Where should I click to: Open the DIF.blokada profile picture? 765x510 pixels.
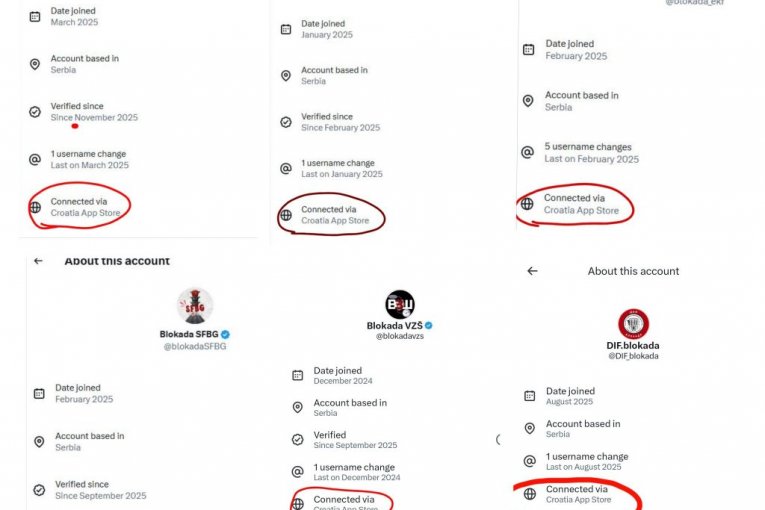click(633, 323)
